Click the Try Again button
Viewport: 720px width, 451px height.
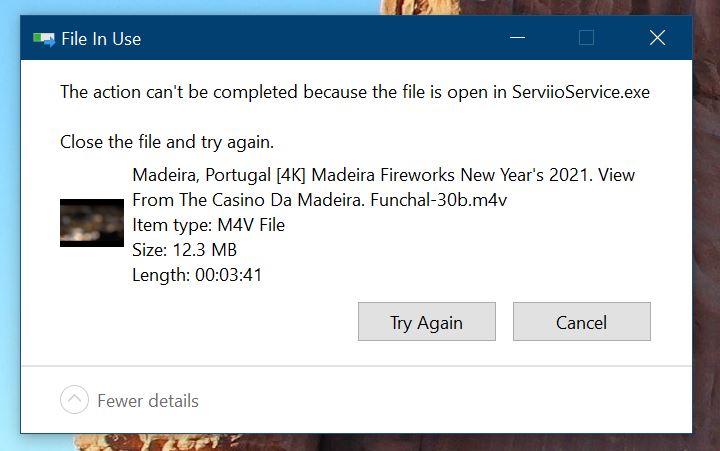pyautogui.click(x=426, y=322)
